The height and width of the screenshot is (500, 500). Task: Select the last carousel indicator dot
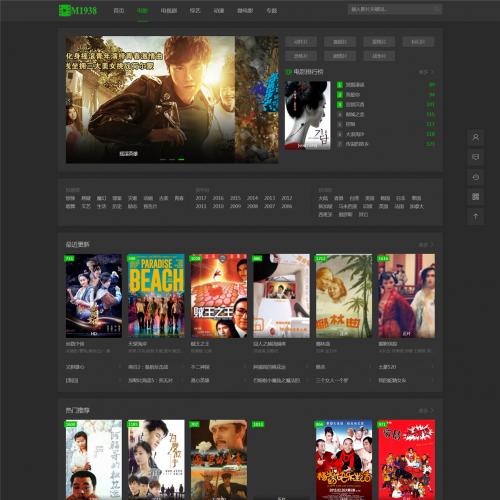[181, 159]
